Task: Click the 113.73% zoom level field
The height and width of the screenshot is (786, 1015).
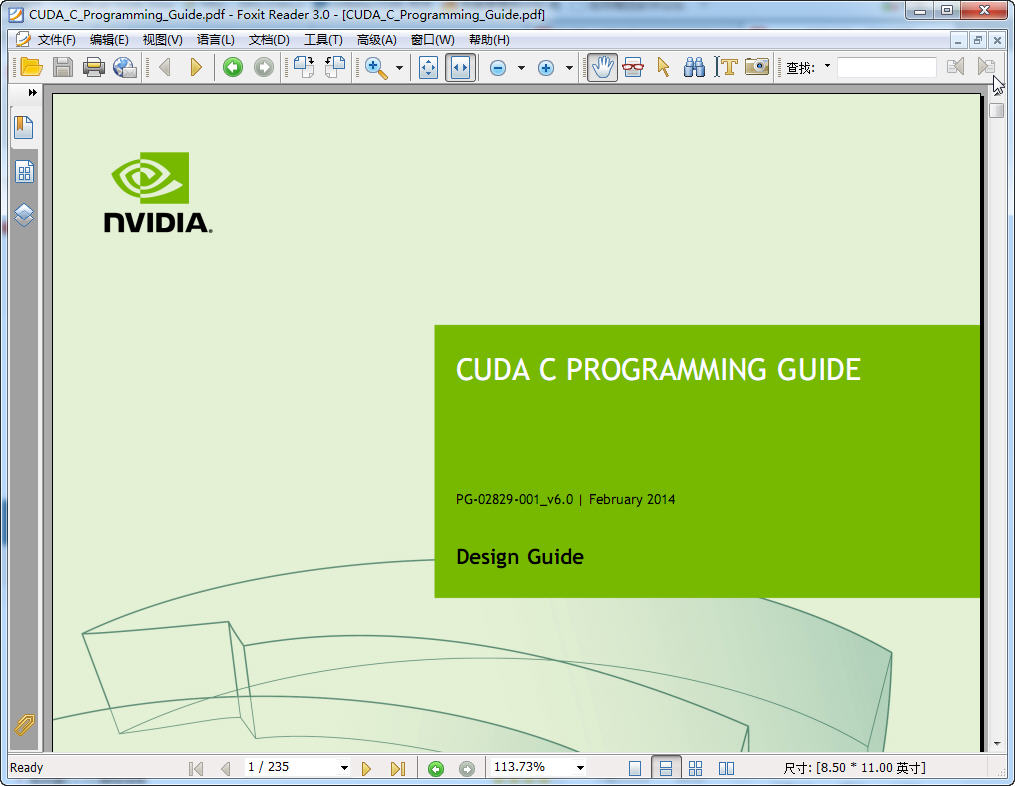Action: click(x=531, y=768)
